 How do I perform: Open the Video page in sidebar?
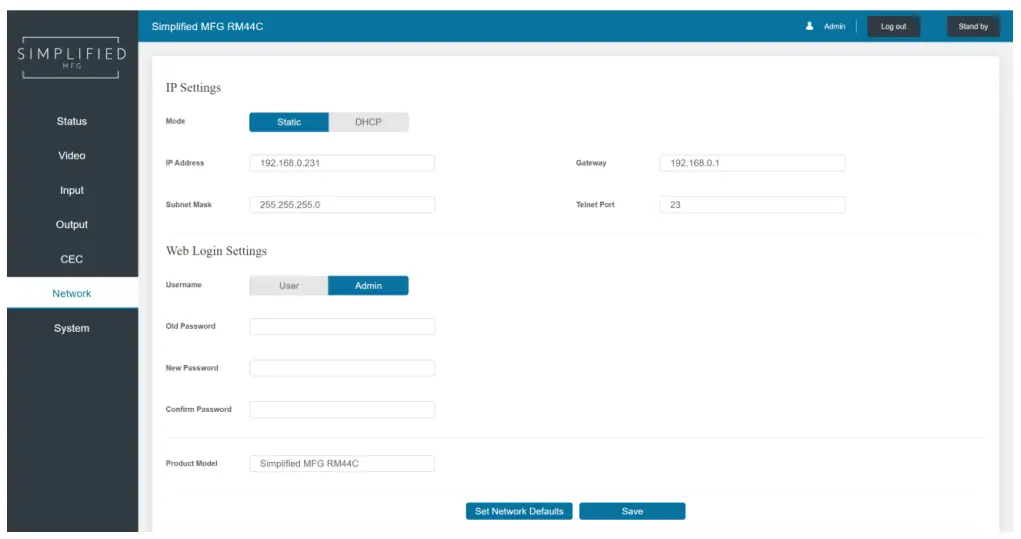click(x=72, y=156)
